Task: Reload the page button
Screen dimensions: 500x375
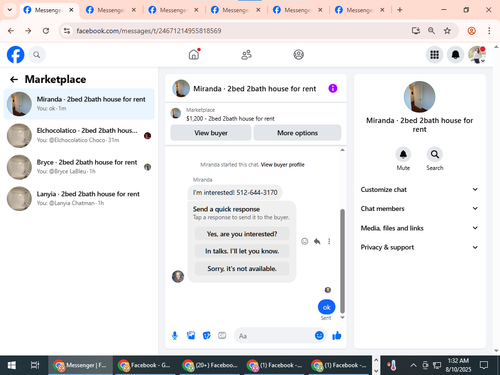Action: [x=46, y=31]
